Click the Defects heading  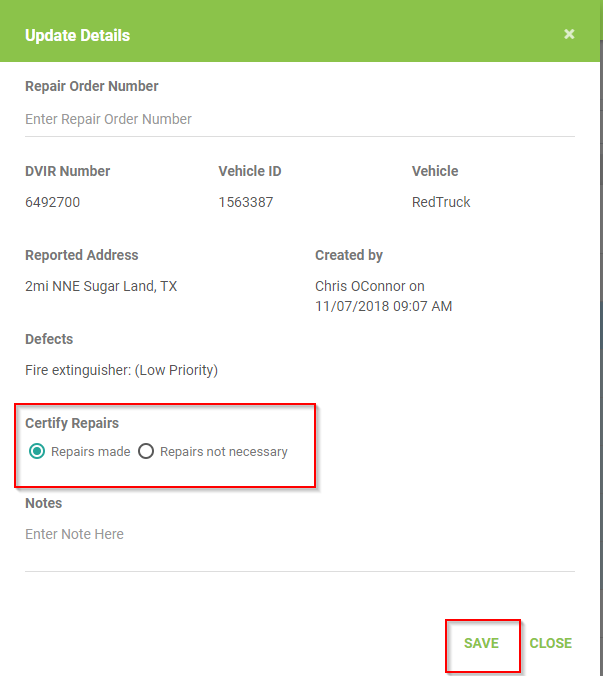(49, 339)
